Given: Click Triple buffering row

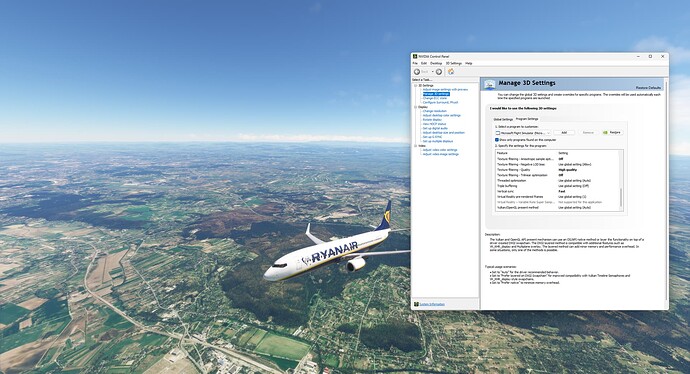Looking at the screenshot, I should click(558, 186).
